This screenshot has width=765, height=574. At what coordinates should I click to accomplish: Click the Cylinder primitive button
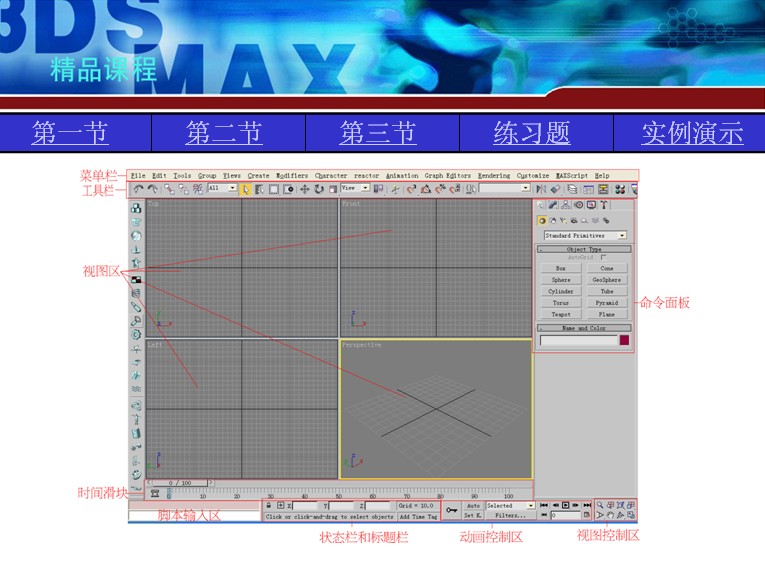(561, 291)
